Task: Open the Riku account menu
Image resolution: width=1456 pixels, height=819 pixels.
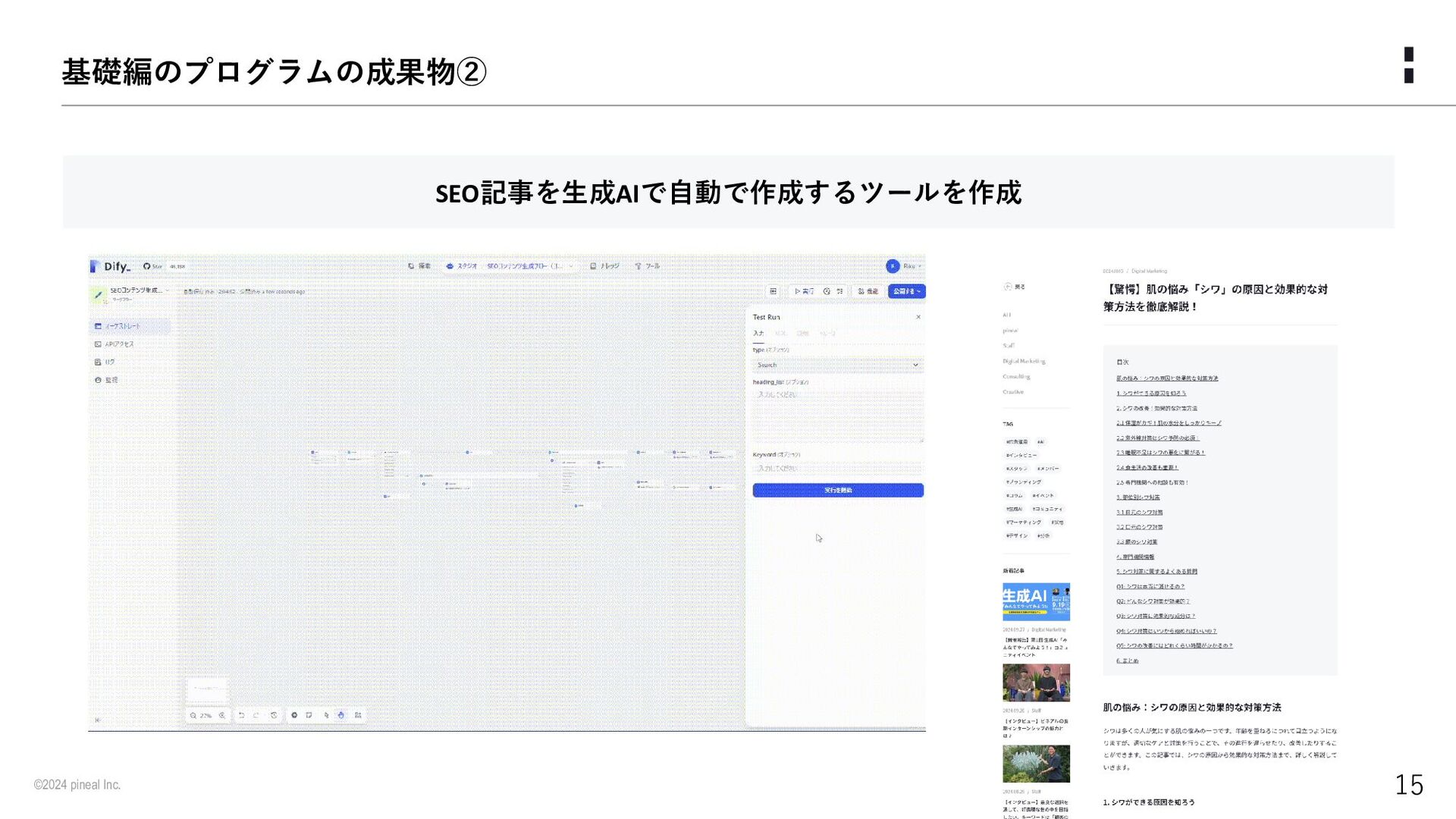Action: click(904, 266)
